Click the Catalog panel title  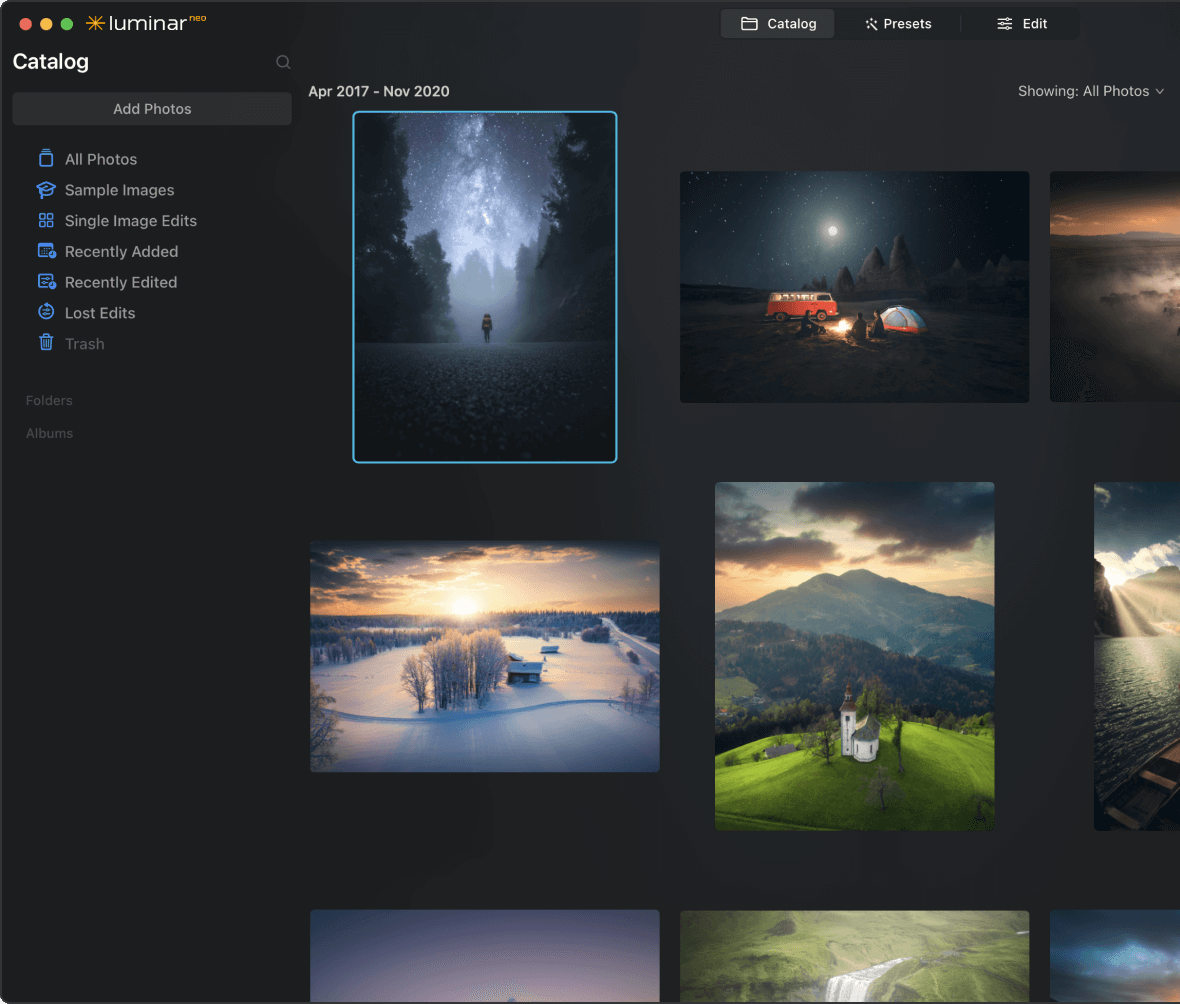[x=50, y=62]
